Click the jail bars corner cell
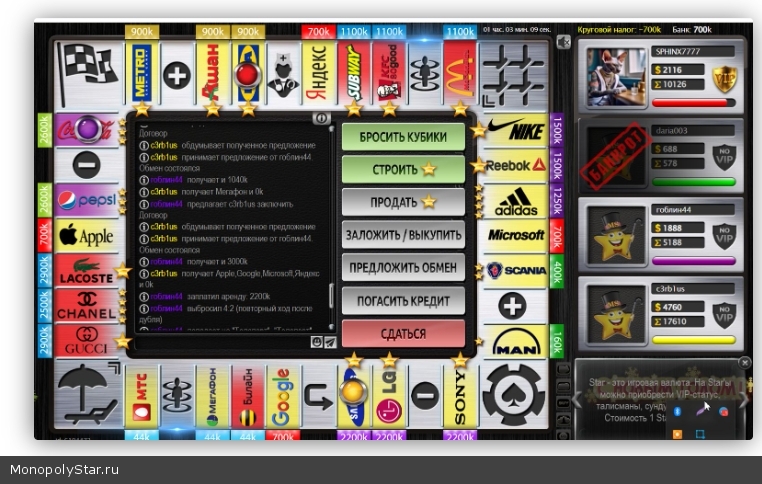 point(514,75)
